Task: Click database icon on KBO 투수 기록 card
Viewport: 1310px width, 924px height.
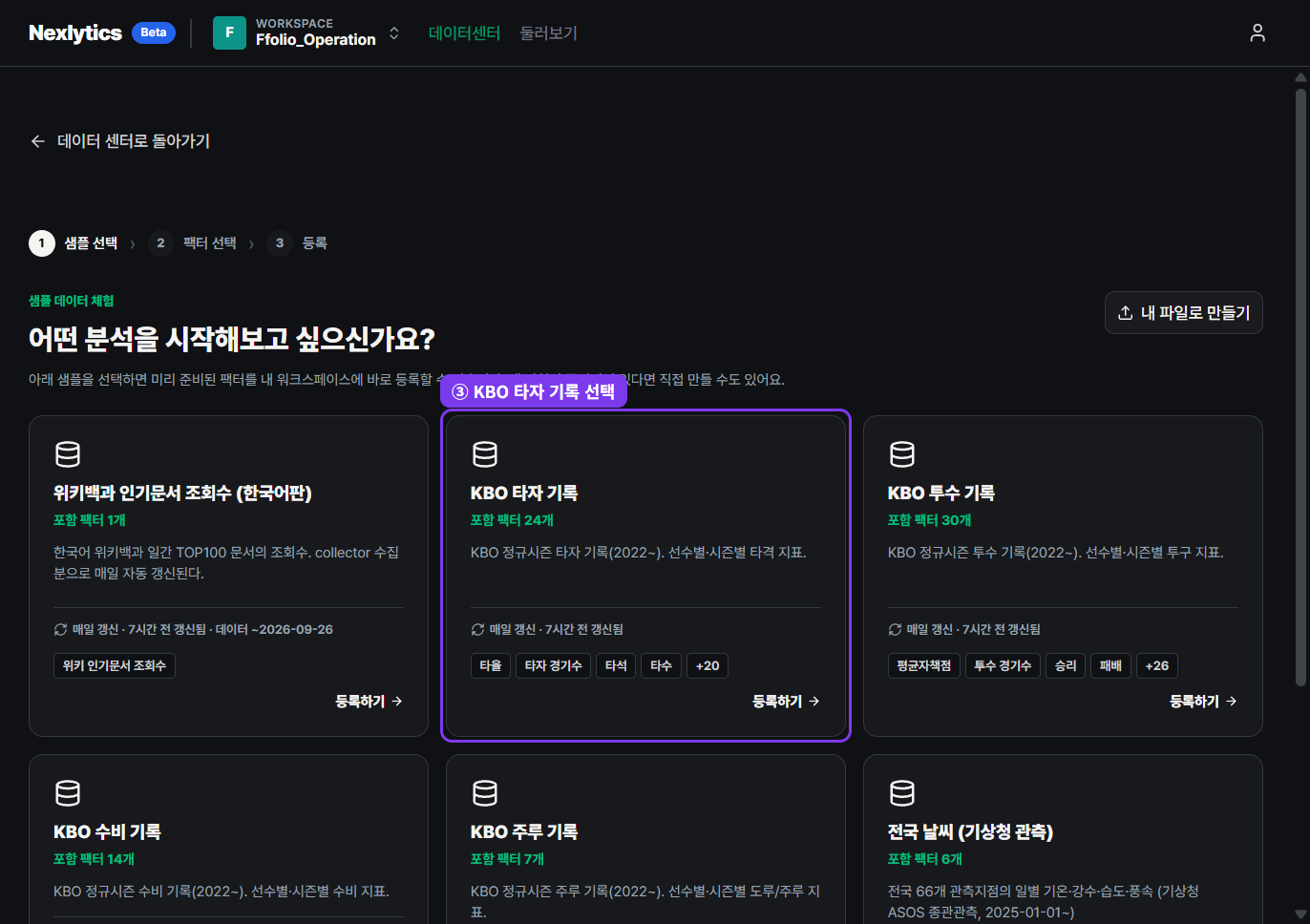Action: (x=902, y=454)
